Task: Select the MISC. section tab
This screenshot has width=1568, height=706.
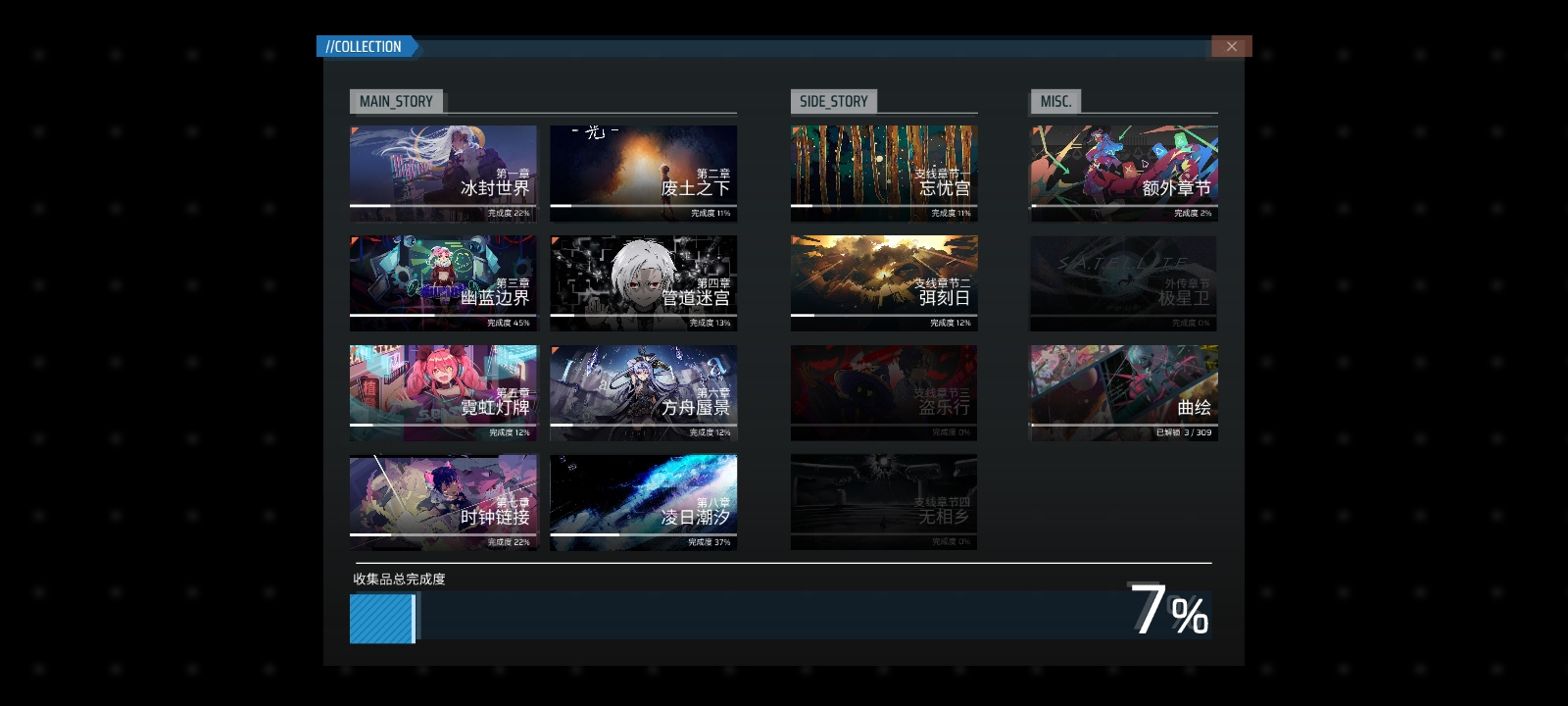Action: point(1055,101)
